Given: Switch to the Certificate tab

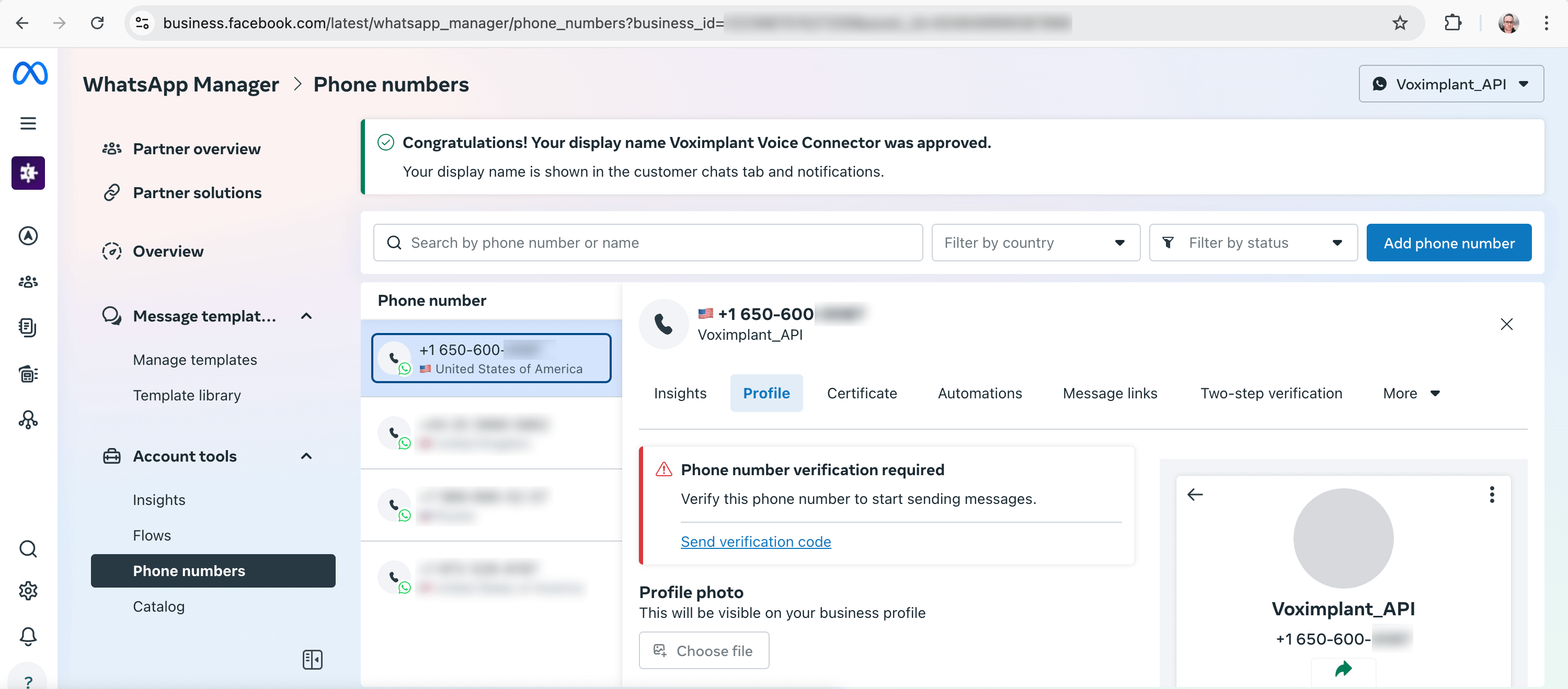Looking at the screenshot, I should point(861,393).
